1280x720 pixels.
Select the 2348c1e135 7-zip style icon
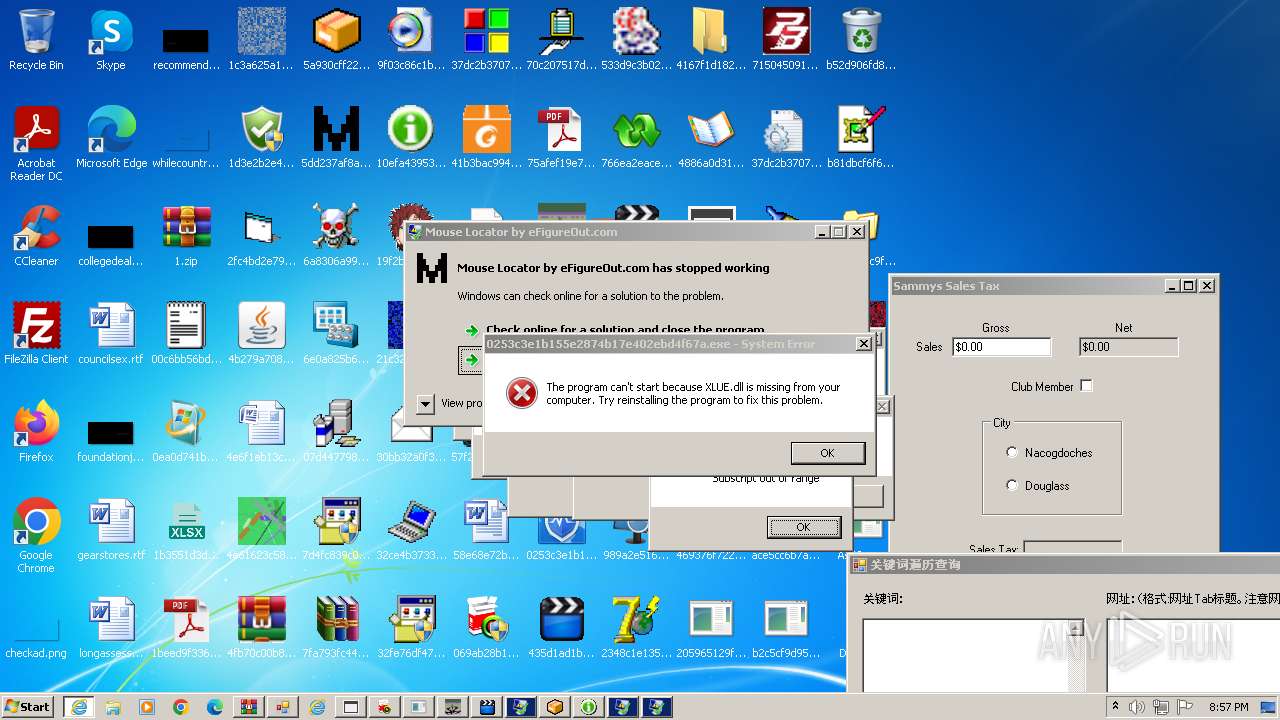(x=636, y=628)
